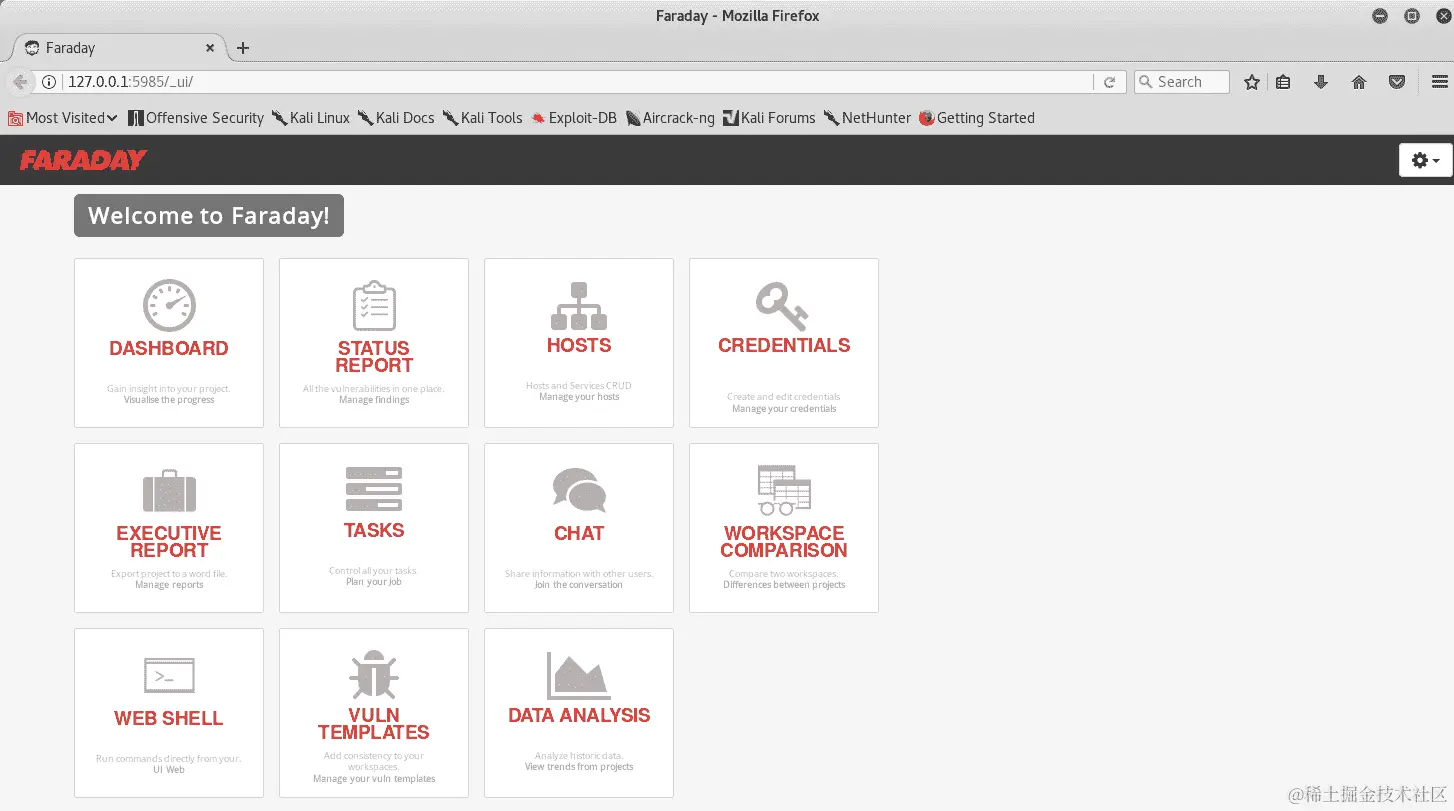Open the Offensive Security bookmark
This screenshot has width=1454, height=811.
tap(196, 118)
